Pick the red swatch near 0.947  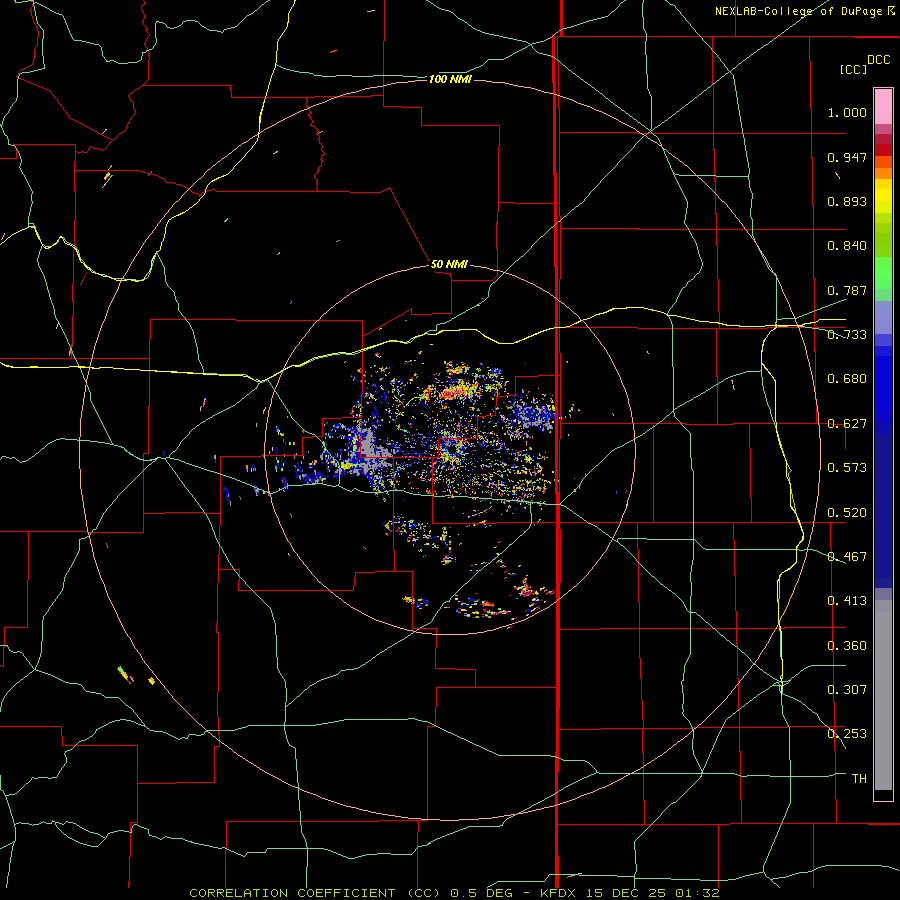click(883, 150)
